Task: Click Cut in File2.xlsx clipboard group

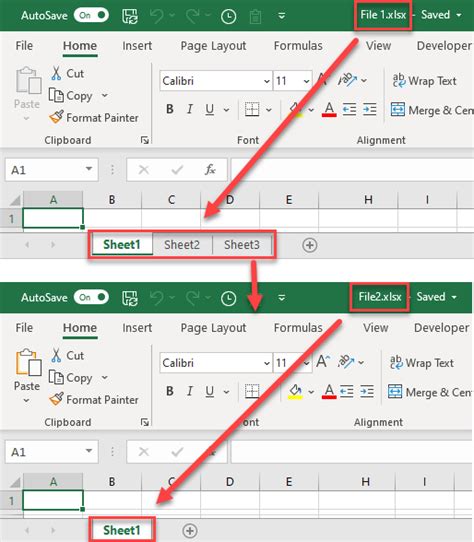Action: (x=67, y=355)
